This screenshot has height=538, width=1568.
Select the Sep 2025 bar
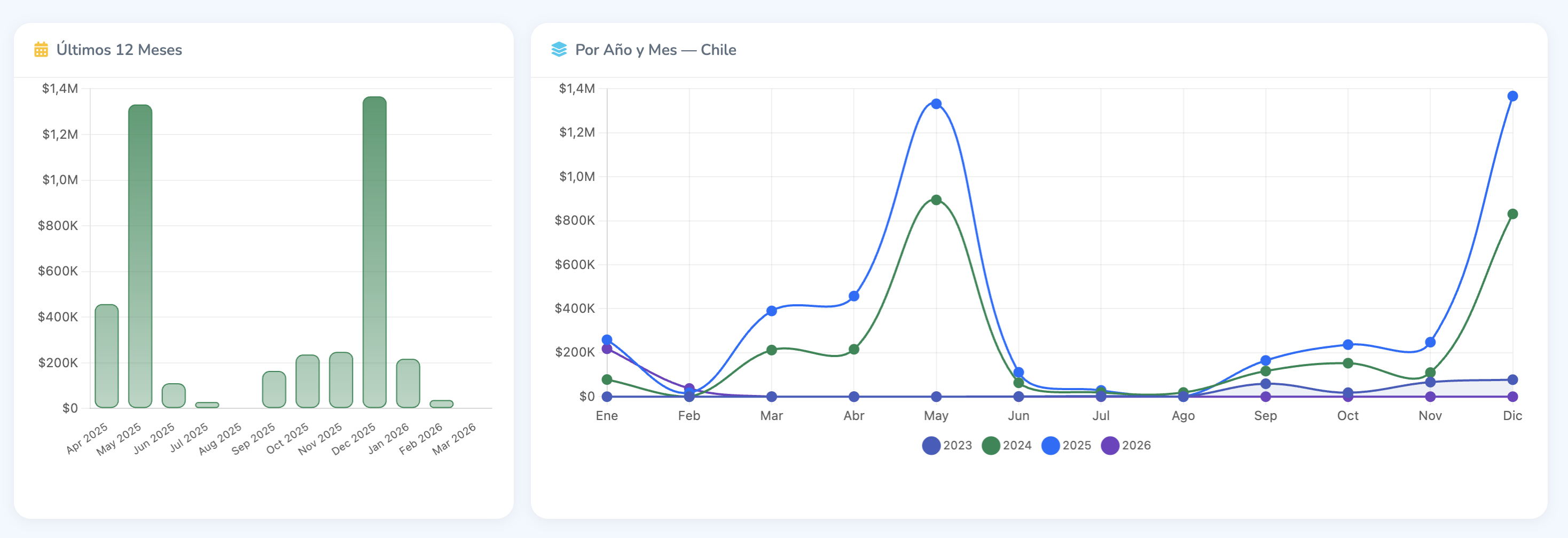tap(274, 390)
